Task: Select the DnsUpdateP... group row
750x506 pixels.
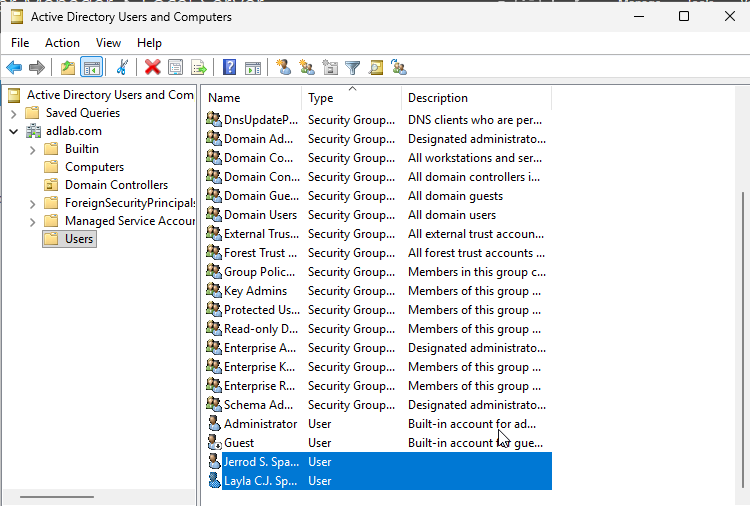Action: coord(378,120)
